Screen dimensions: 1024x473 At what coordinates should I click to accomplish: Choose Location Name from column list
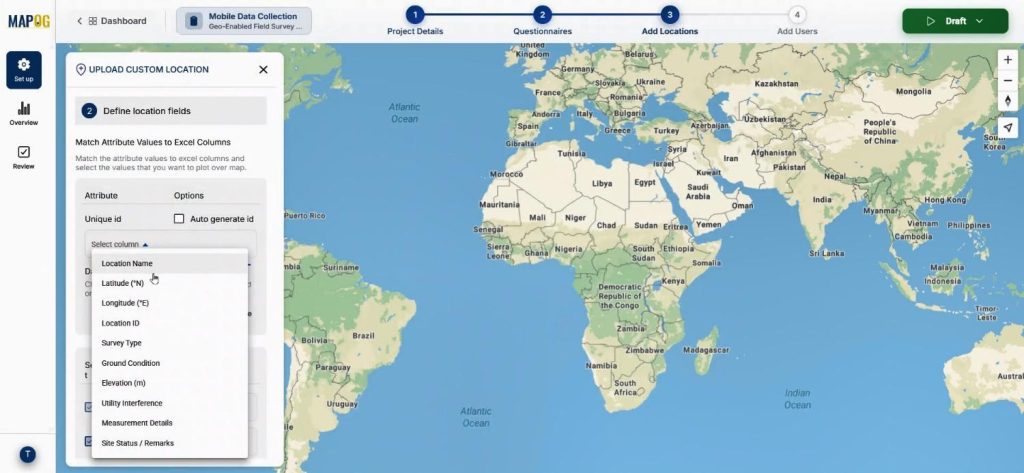(x=127, y=263)
